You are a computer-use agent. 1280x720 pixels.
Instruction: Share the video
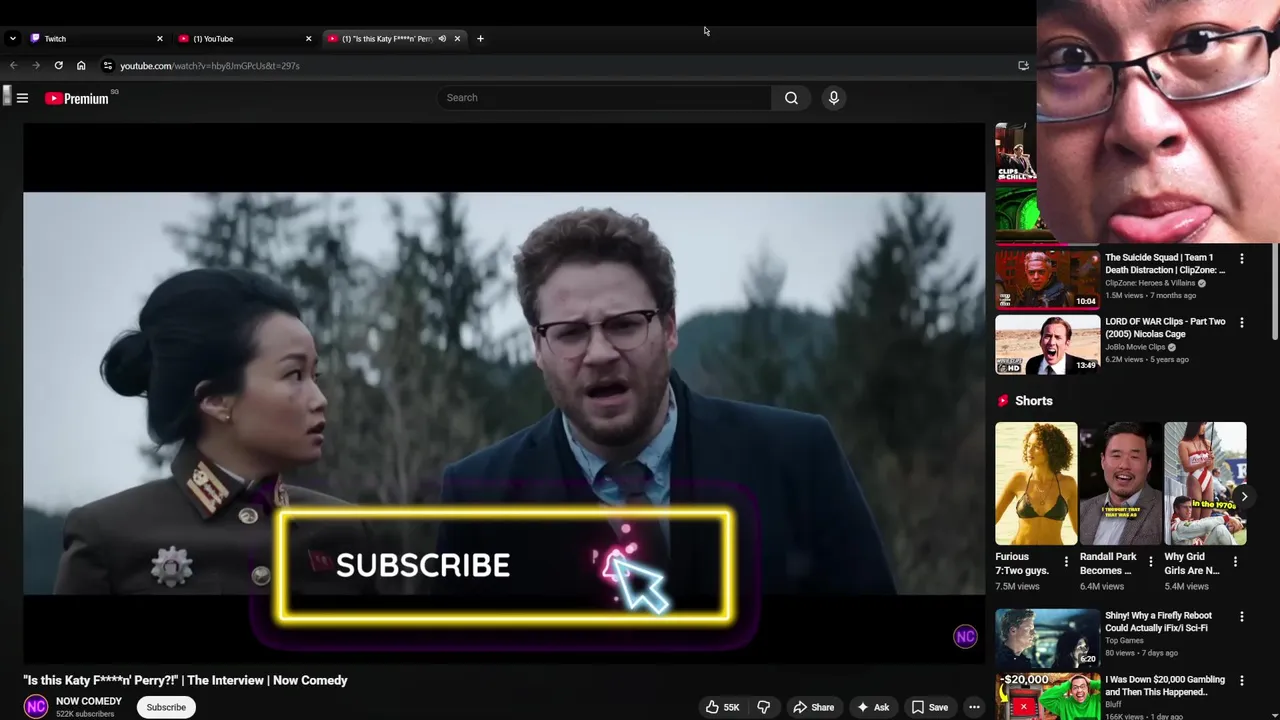[813, 707]
